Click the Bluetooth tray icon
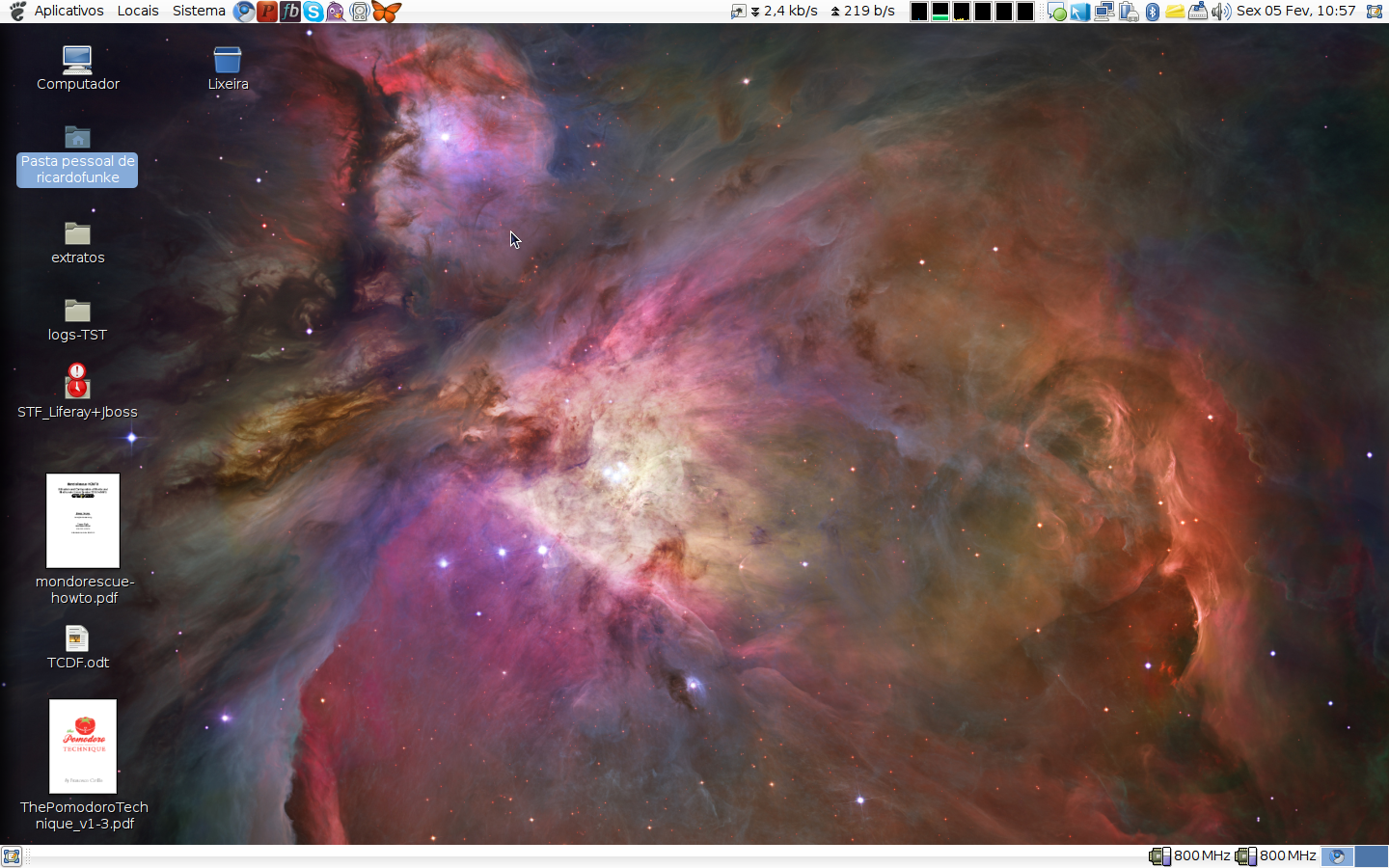Image resolution: width=1389 pixels, height=868 pixels. click(1152, 12)
